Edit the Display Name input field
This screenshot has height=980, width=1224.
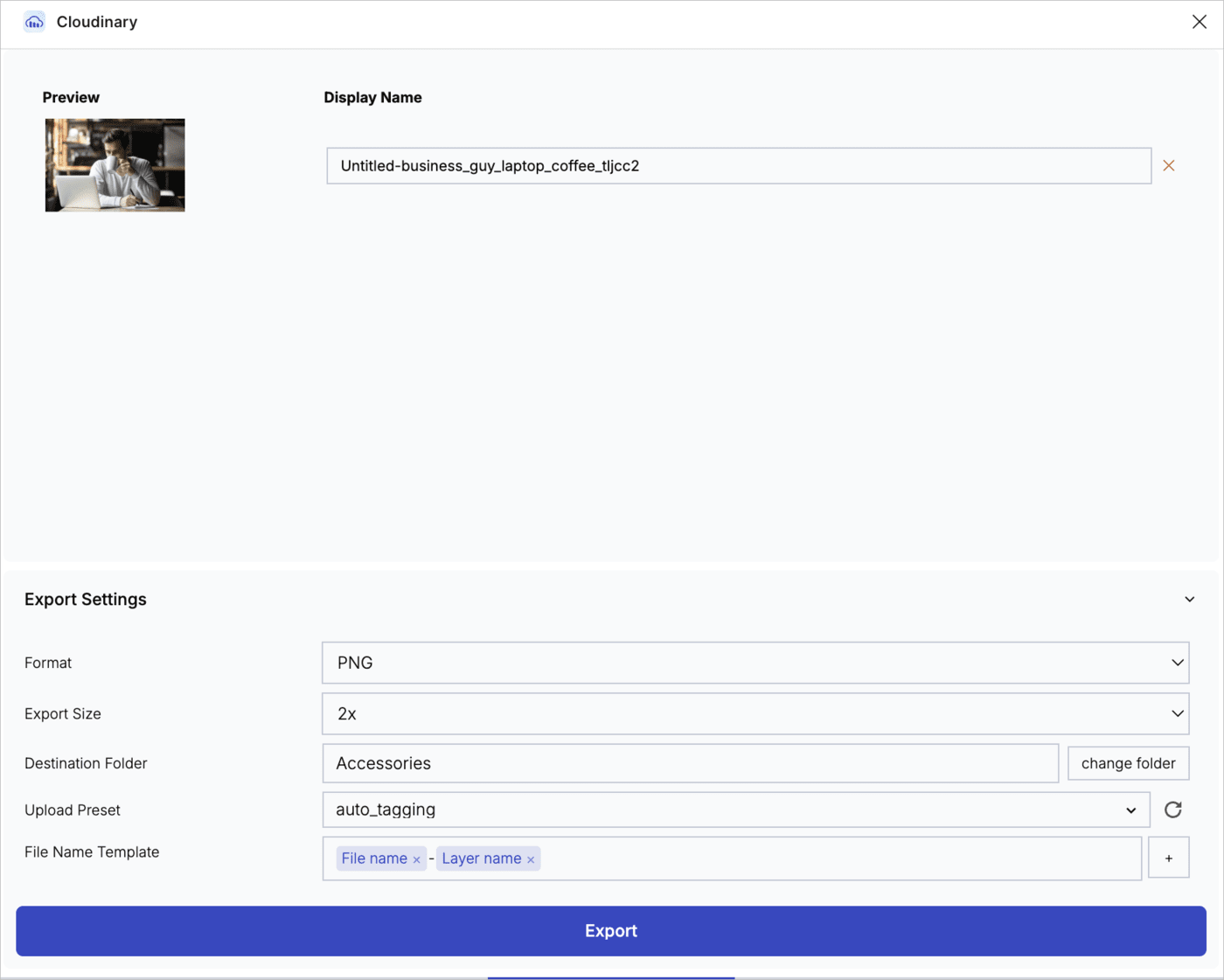coord(739,165)
